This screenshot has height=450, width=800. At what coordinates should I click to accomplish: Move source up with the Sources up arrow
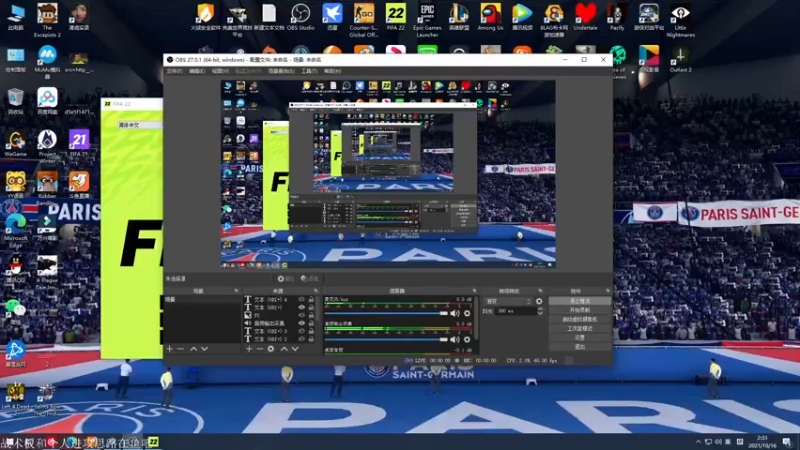click(284, 349)
